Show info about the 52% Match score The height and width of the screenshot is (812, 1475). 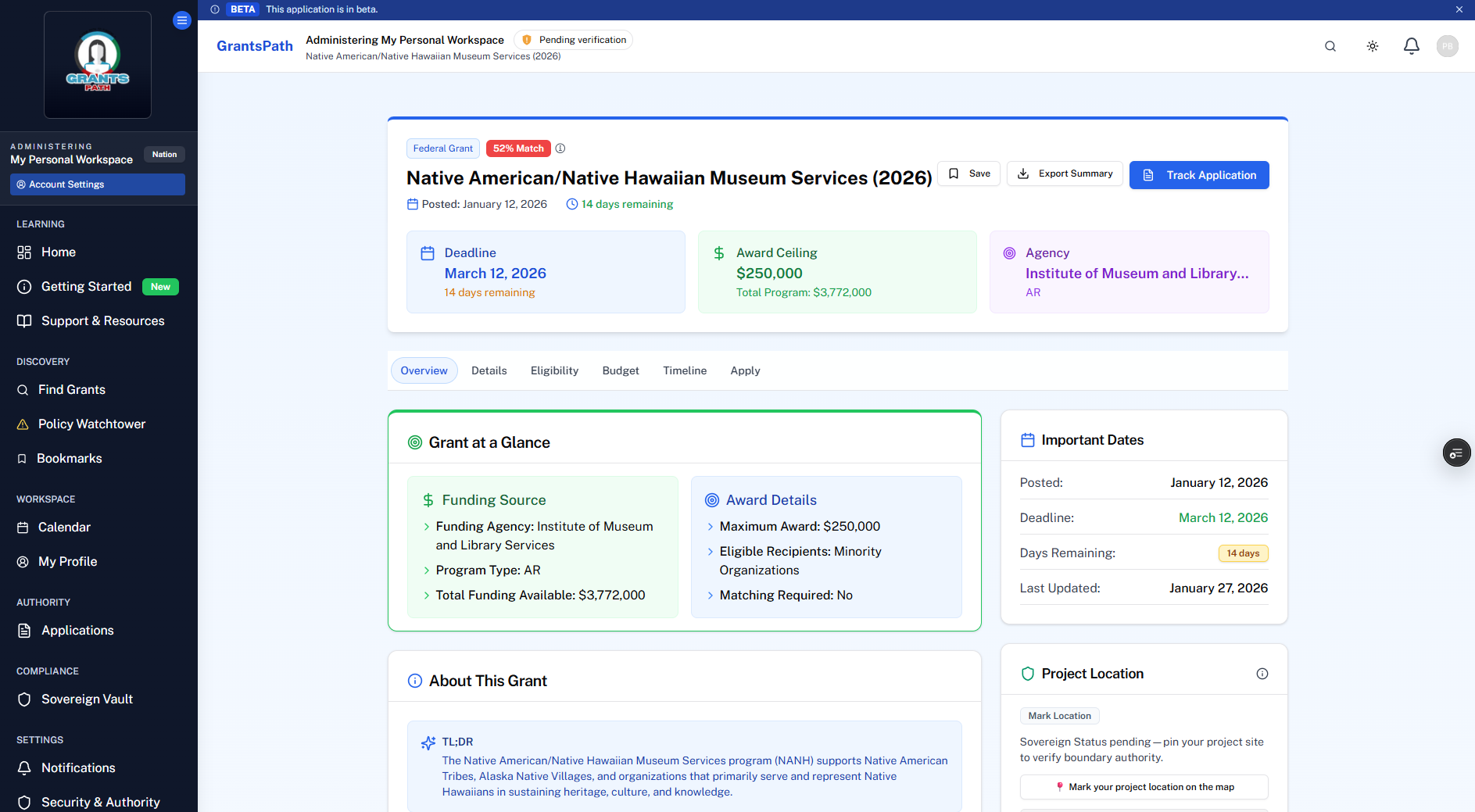pos(560,148)
